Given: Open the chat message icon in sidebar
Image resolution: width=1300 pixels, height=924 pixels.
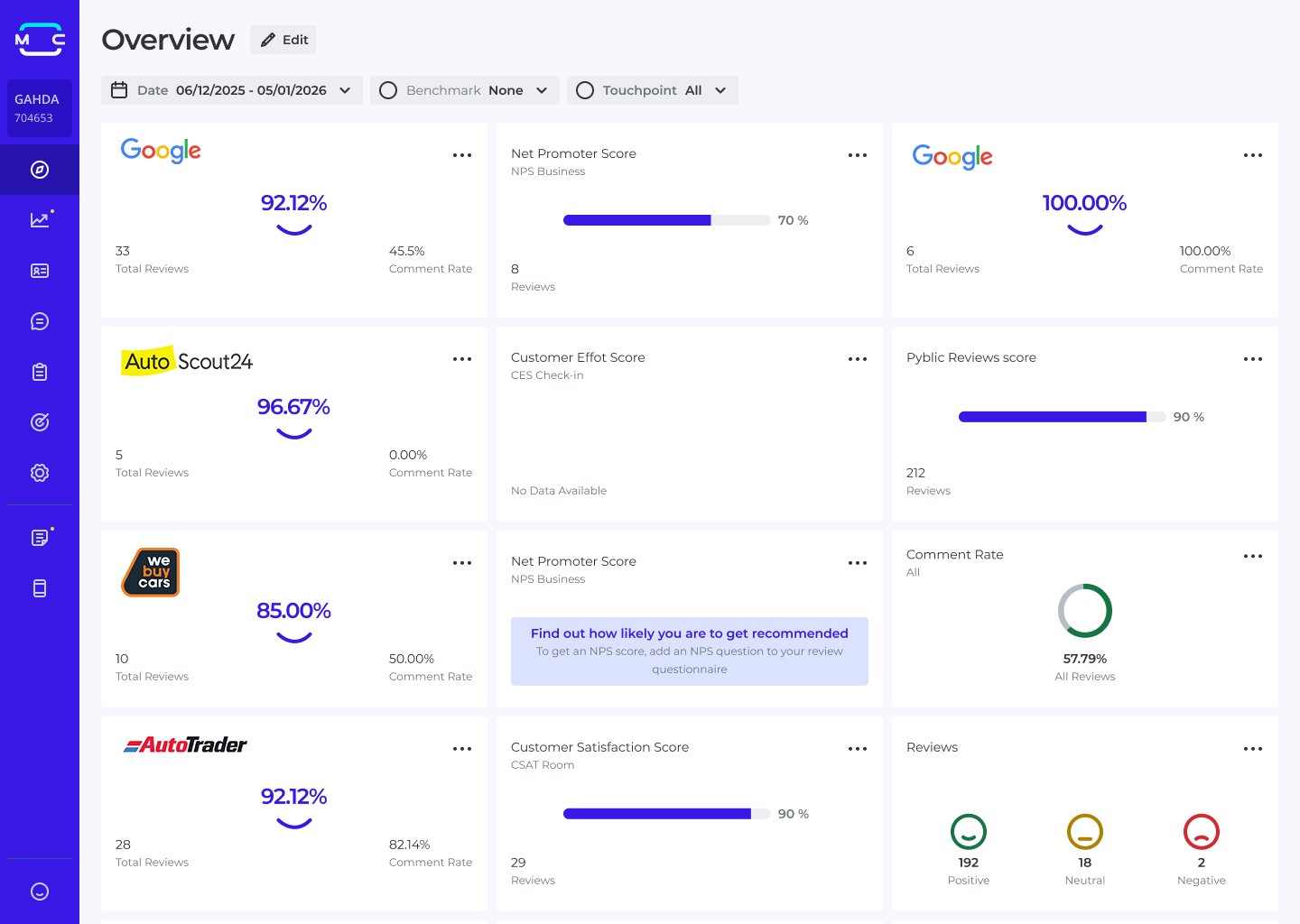Looking at the screenshot, I should click(40, 321).
